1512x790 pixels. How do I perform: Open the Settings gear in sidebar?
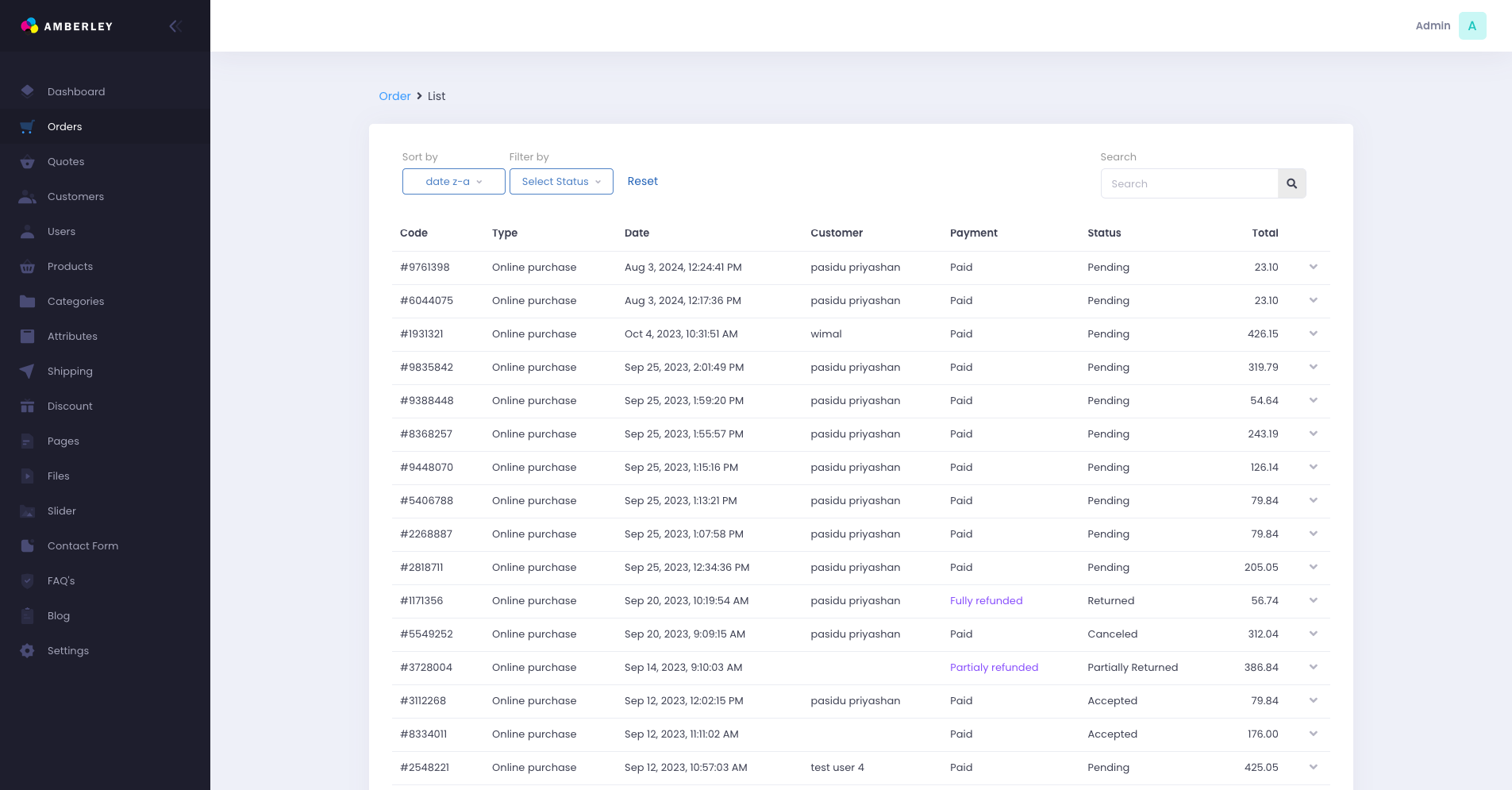(26, 650)
